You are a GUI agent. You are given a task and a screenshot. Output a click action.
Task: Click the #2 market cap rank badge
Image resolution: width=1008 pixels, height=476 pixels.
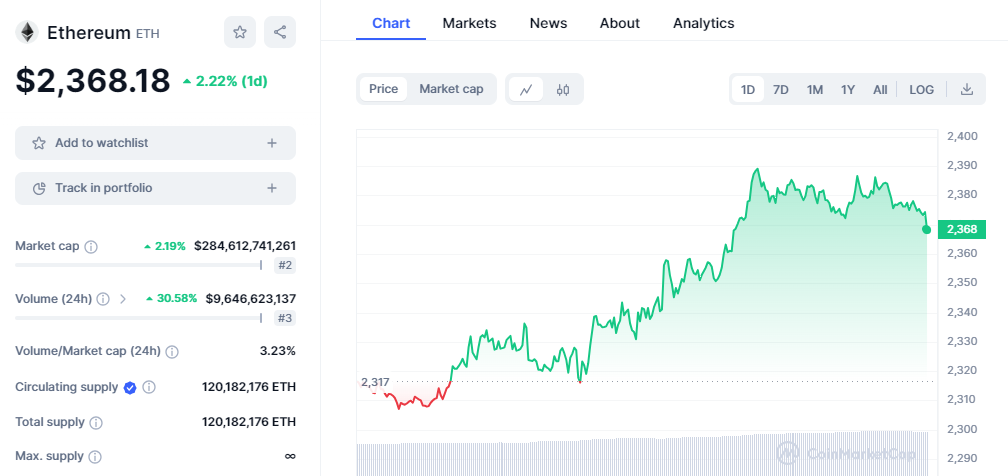[285, 265]
